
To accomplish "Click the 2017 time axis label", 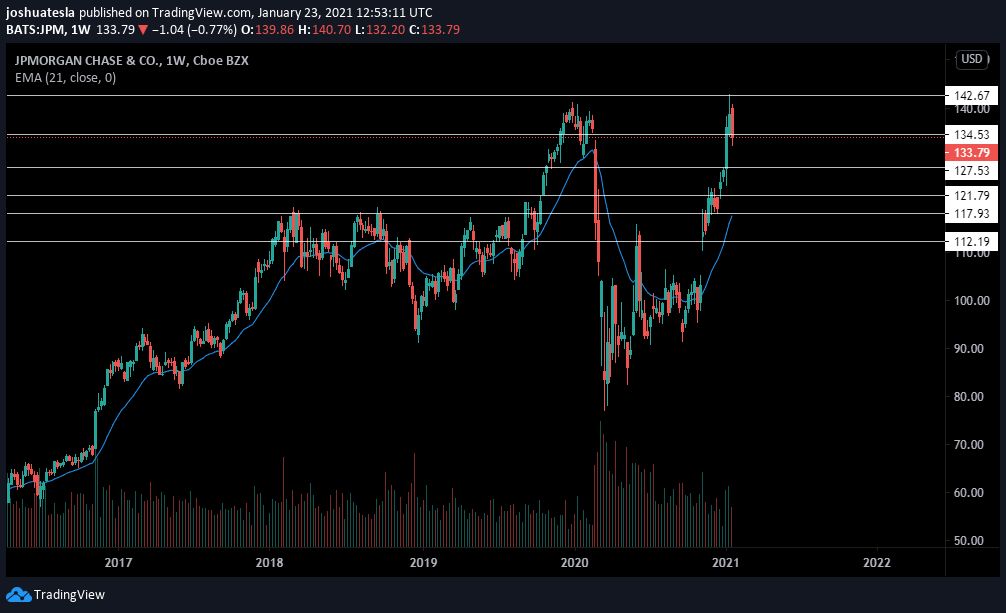I will 118,563.
